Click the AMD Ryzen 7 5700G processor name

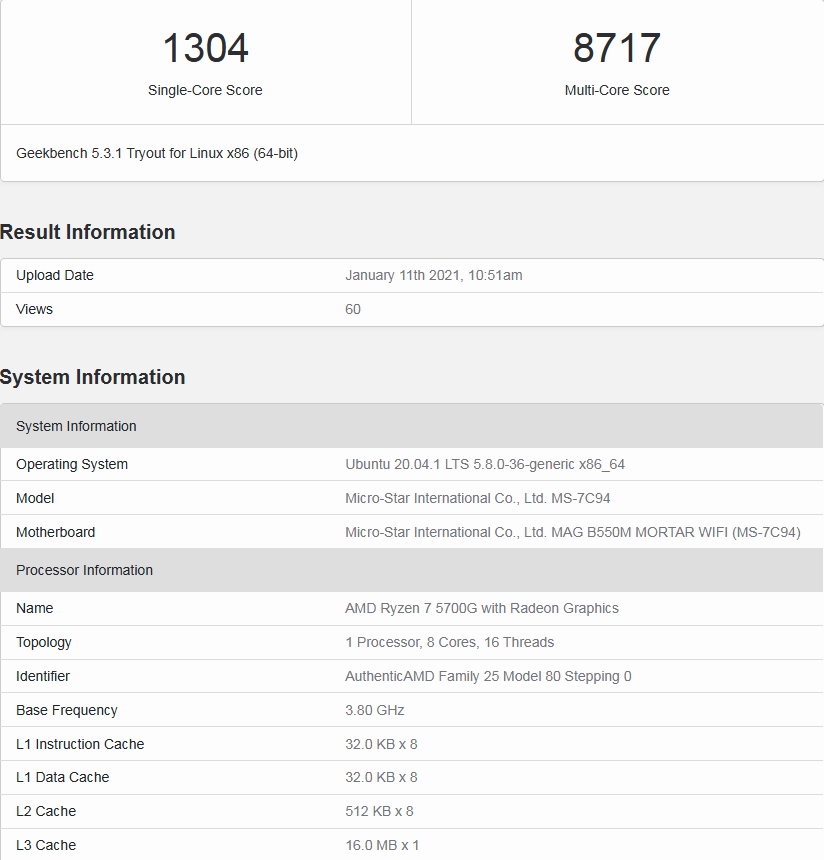(482, 608)
